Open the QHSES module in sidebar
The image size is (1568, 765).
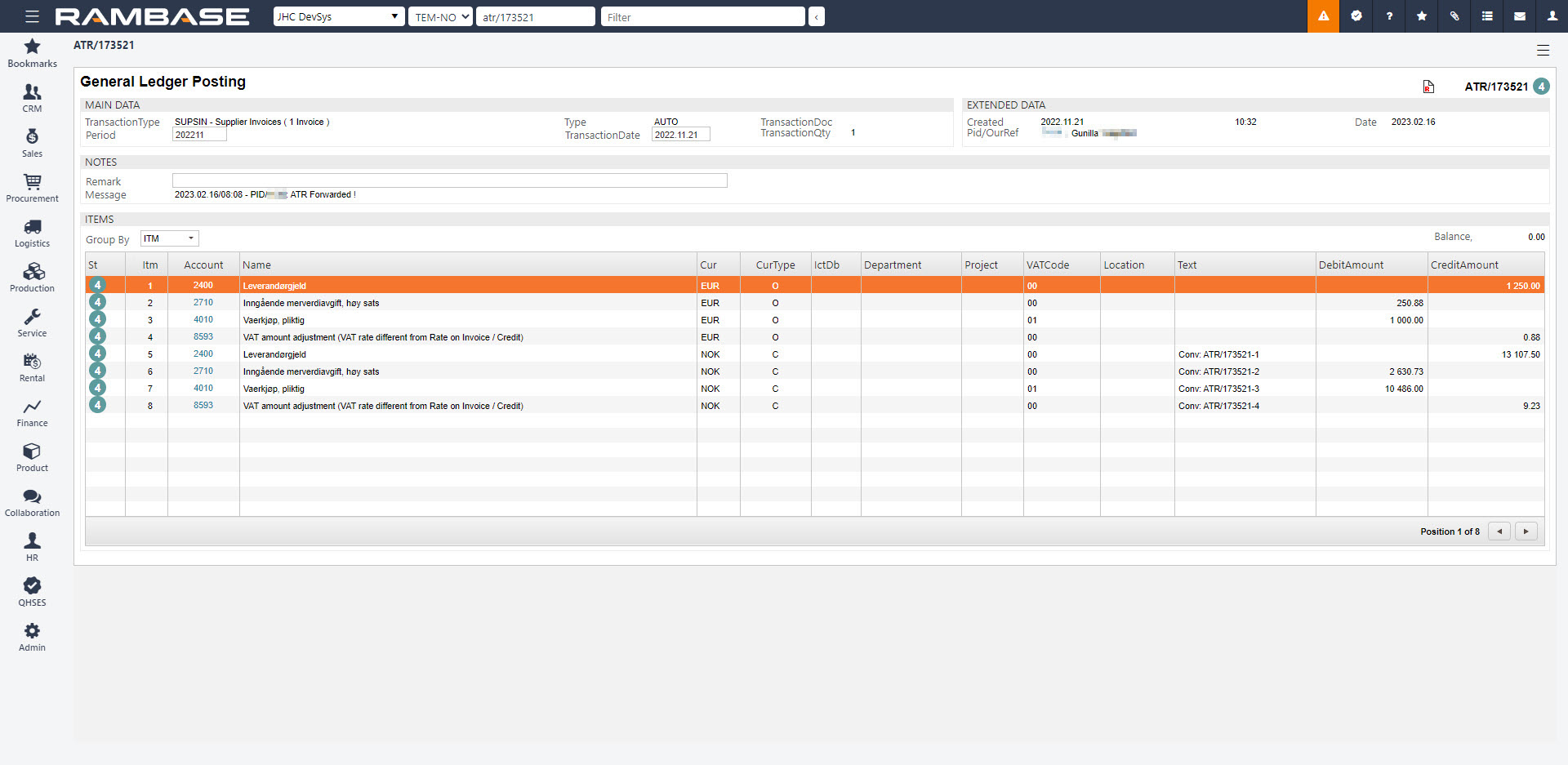coord(32,593)
